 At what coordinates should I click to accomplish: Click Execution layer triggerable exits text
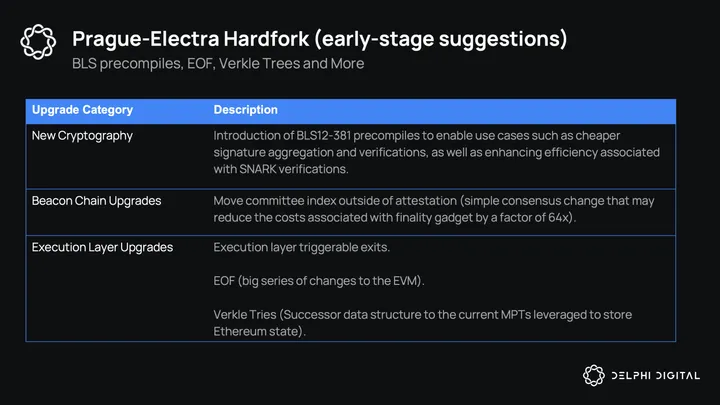click(x=300, y=247)
